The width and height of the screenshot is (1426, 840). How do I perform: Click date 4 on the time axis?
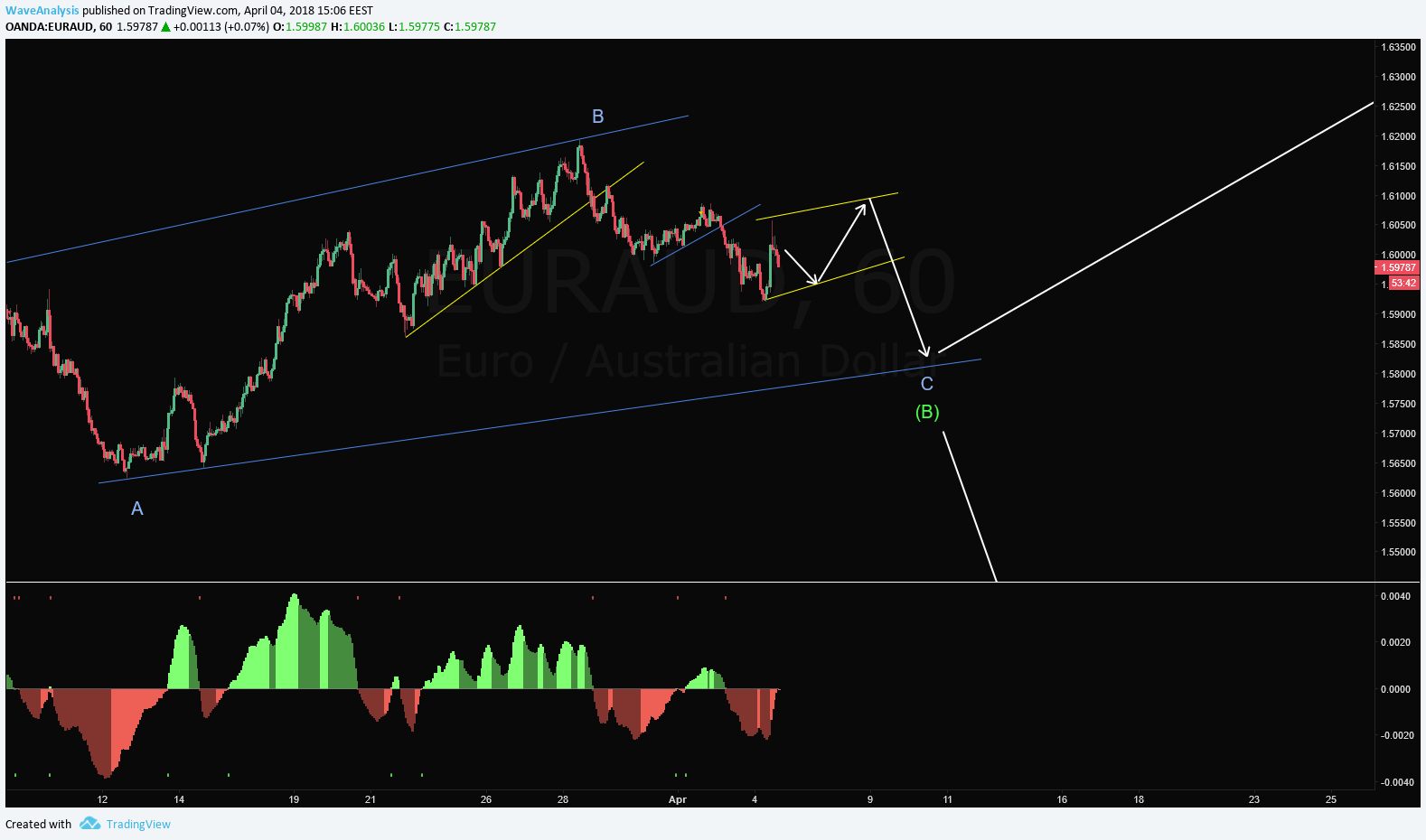(x=755, y=799)
